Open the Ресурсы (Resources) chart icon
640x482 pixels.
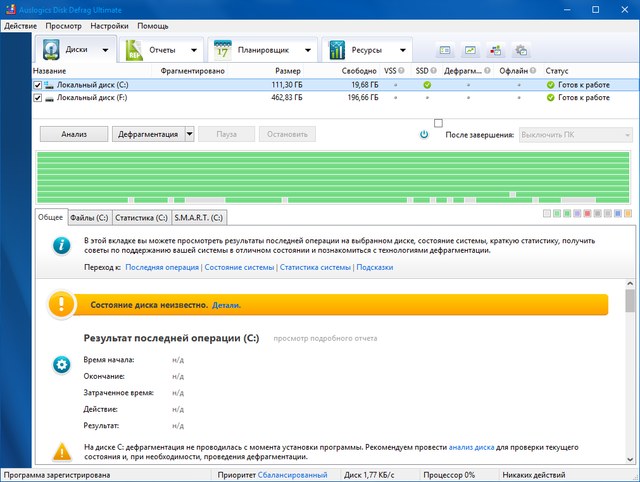[x=339, y=49]
